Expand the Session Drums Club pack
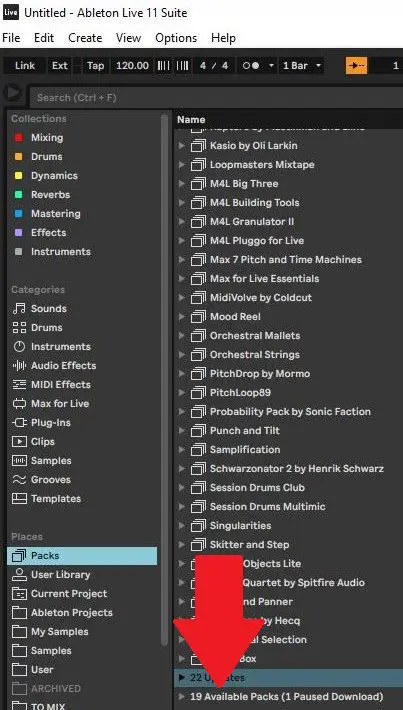Viewport: 403px width, 710px height. 182,488
